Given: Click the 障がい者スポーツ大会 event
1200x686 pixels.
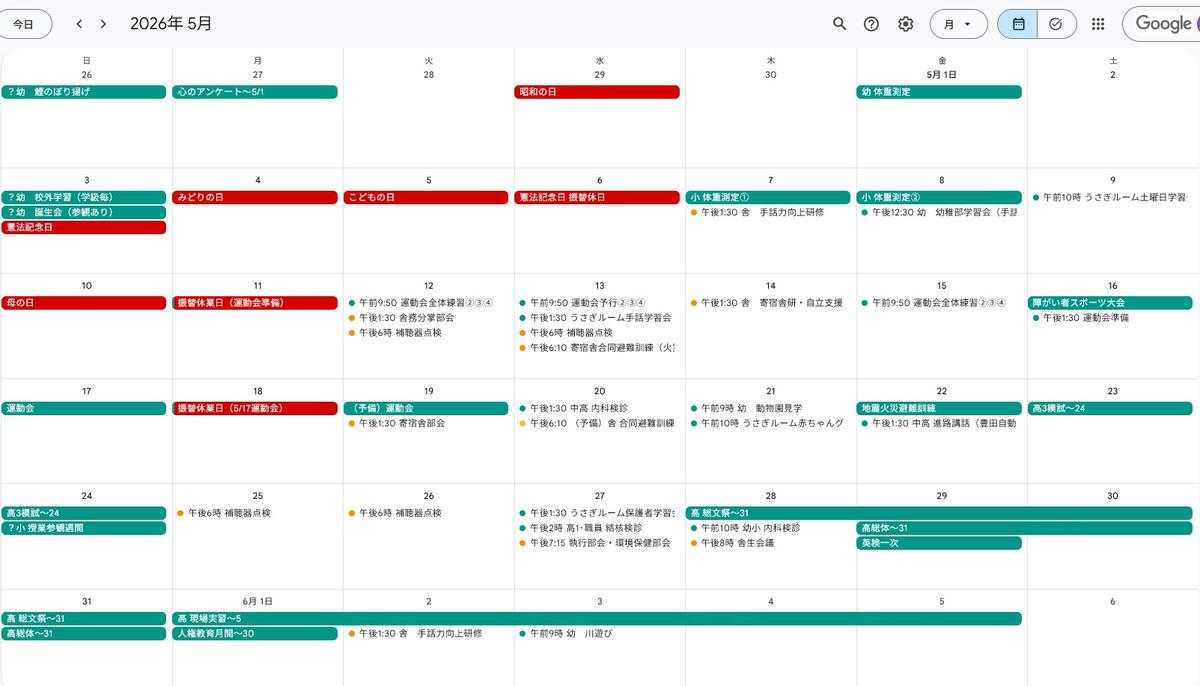Looking at the screenshot, I should pos(1110,303).
